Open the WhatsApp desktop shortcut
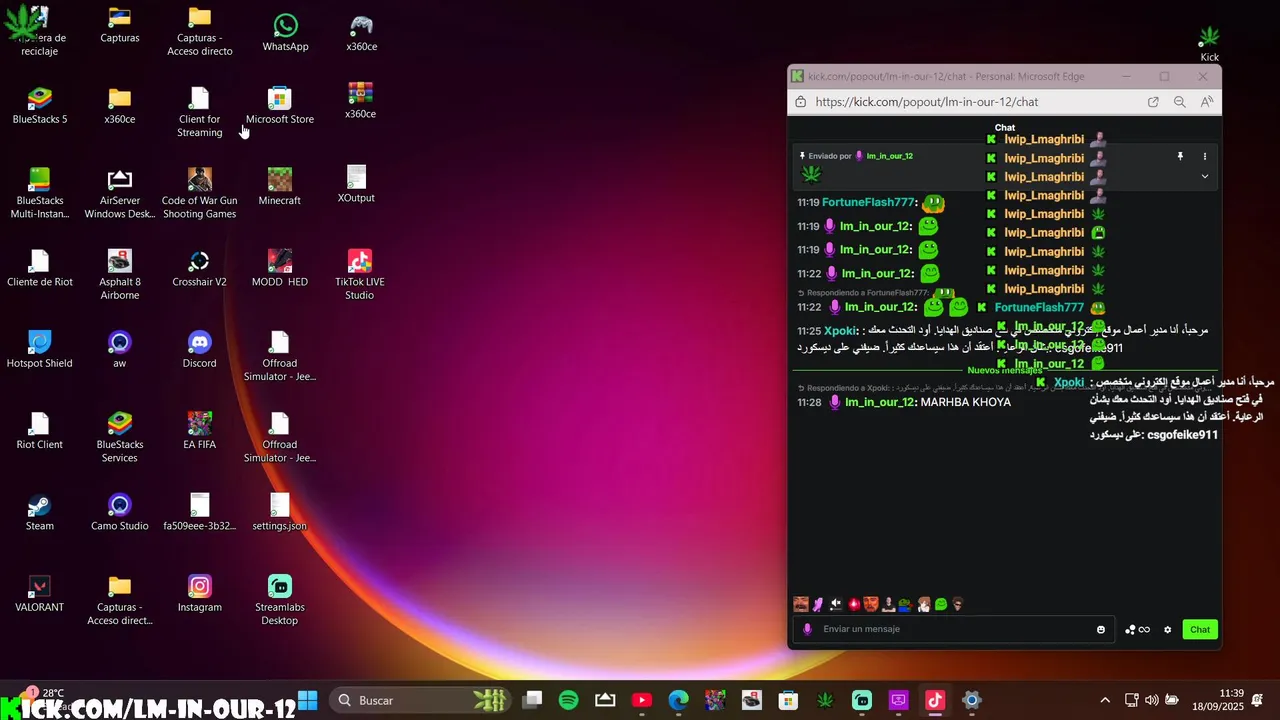The image size is (1280, 720). coord(285,33)
